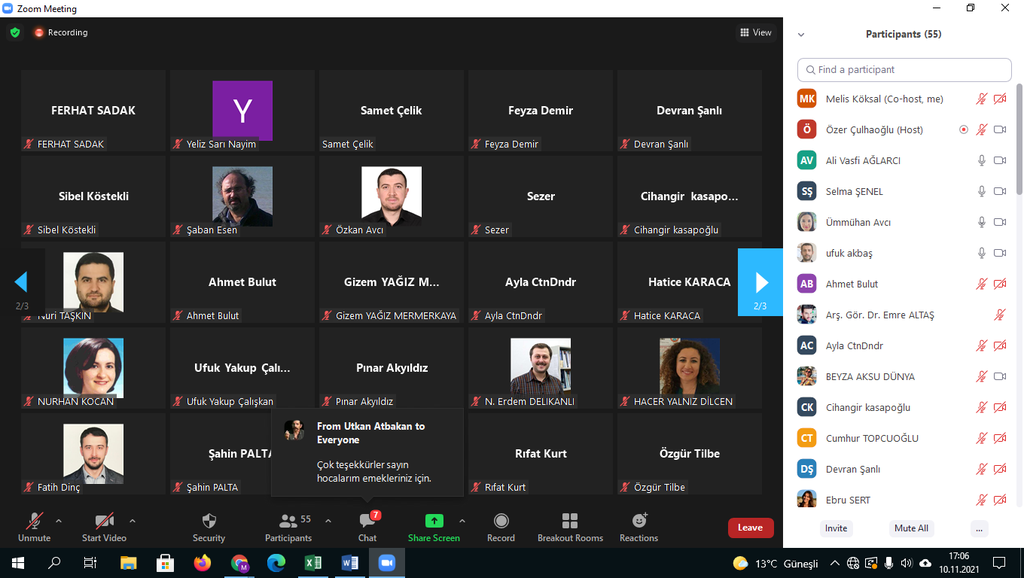
Task: Open Task View from the taskbar
Action: (x=90, y=563)
